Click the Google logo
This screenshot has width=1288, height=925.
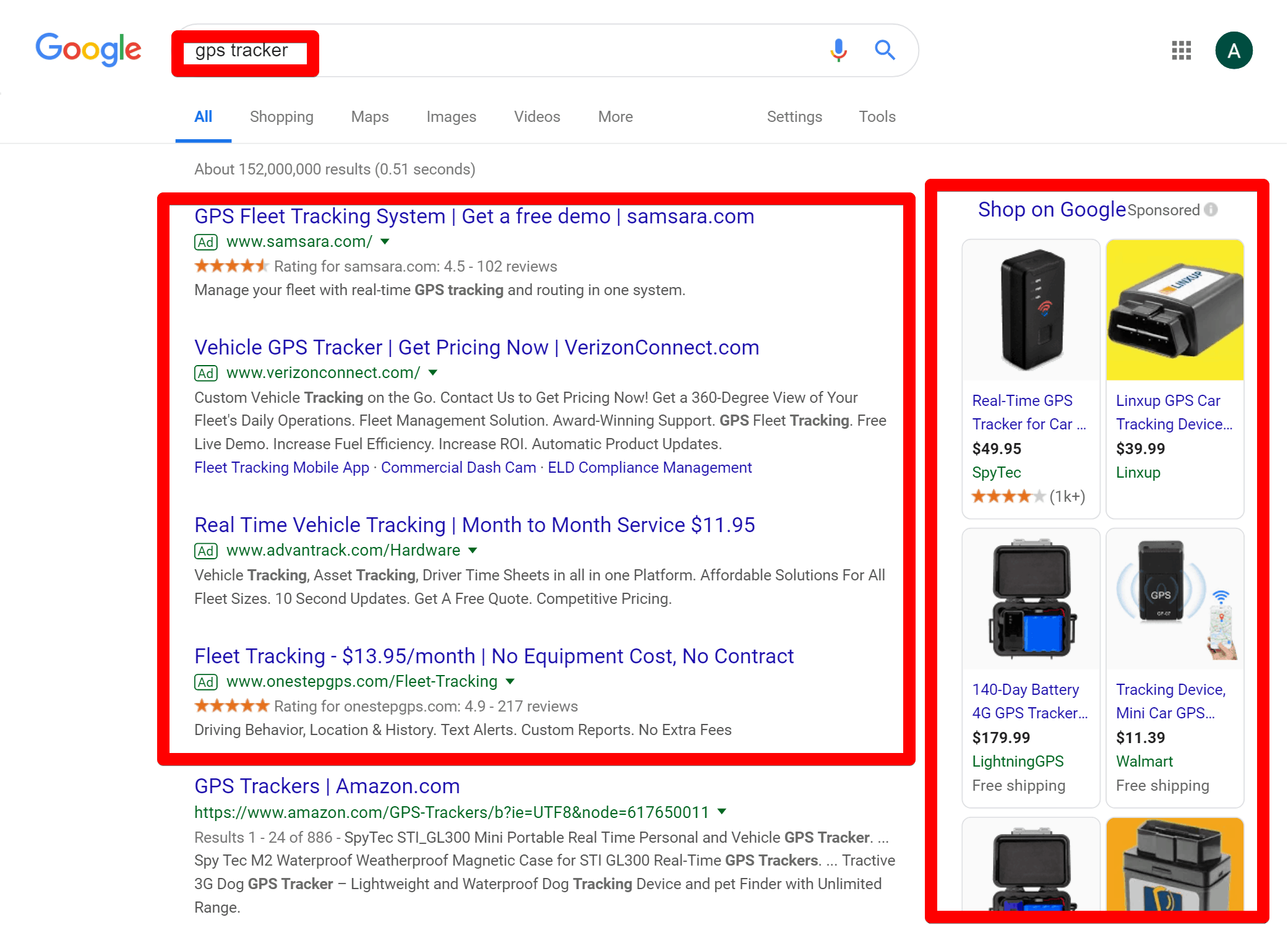[88, 50]
